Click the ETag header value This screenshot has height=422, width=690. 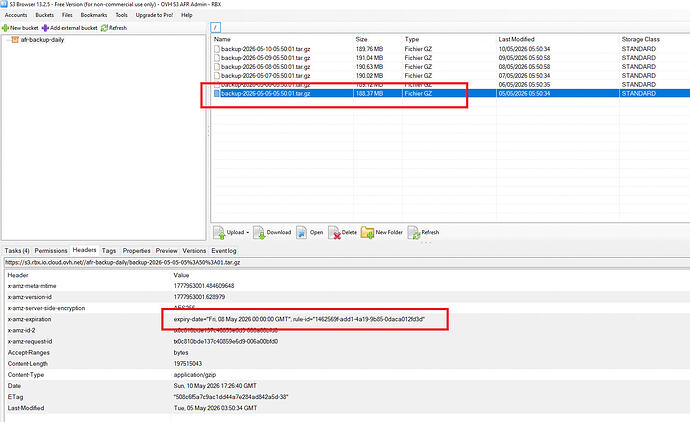(x=231, y=397)
